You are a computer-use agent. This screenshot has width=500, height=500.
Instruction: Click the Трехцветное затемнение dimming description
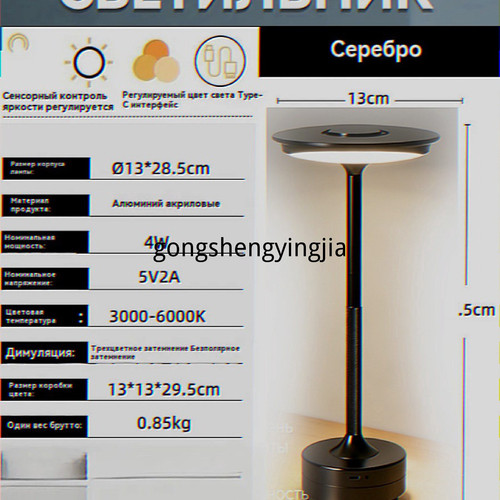(x=165, y=352)
